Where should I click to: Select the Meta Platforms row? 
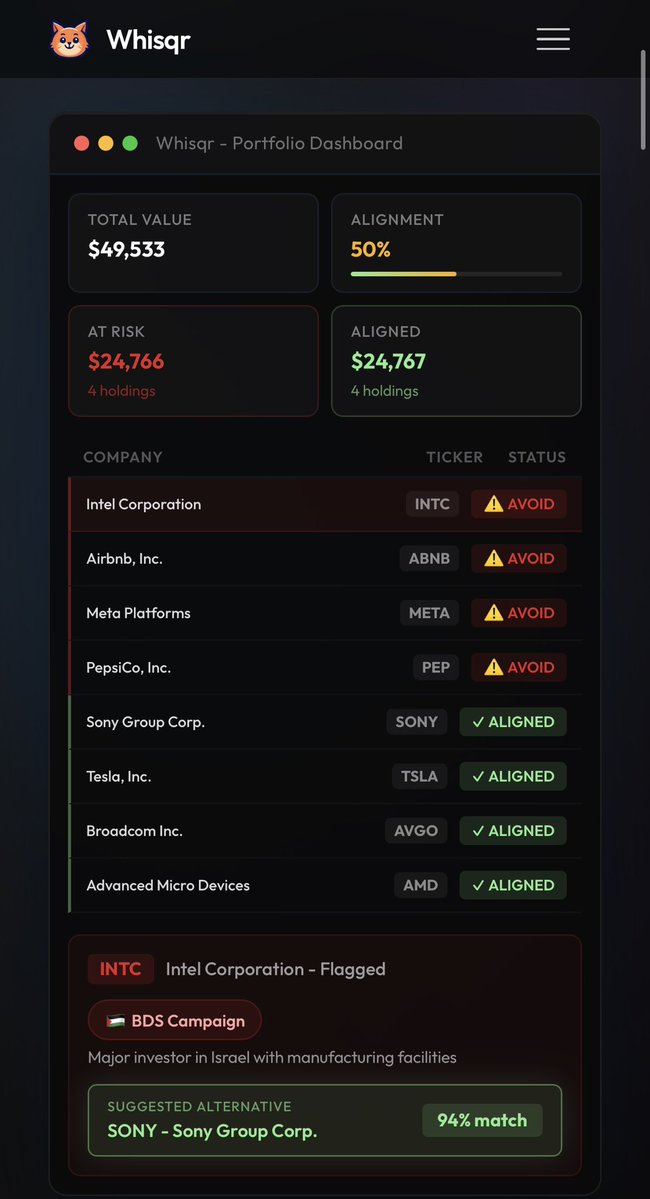pos(325,612)
